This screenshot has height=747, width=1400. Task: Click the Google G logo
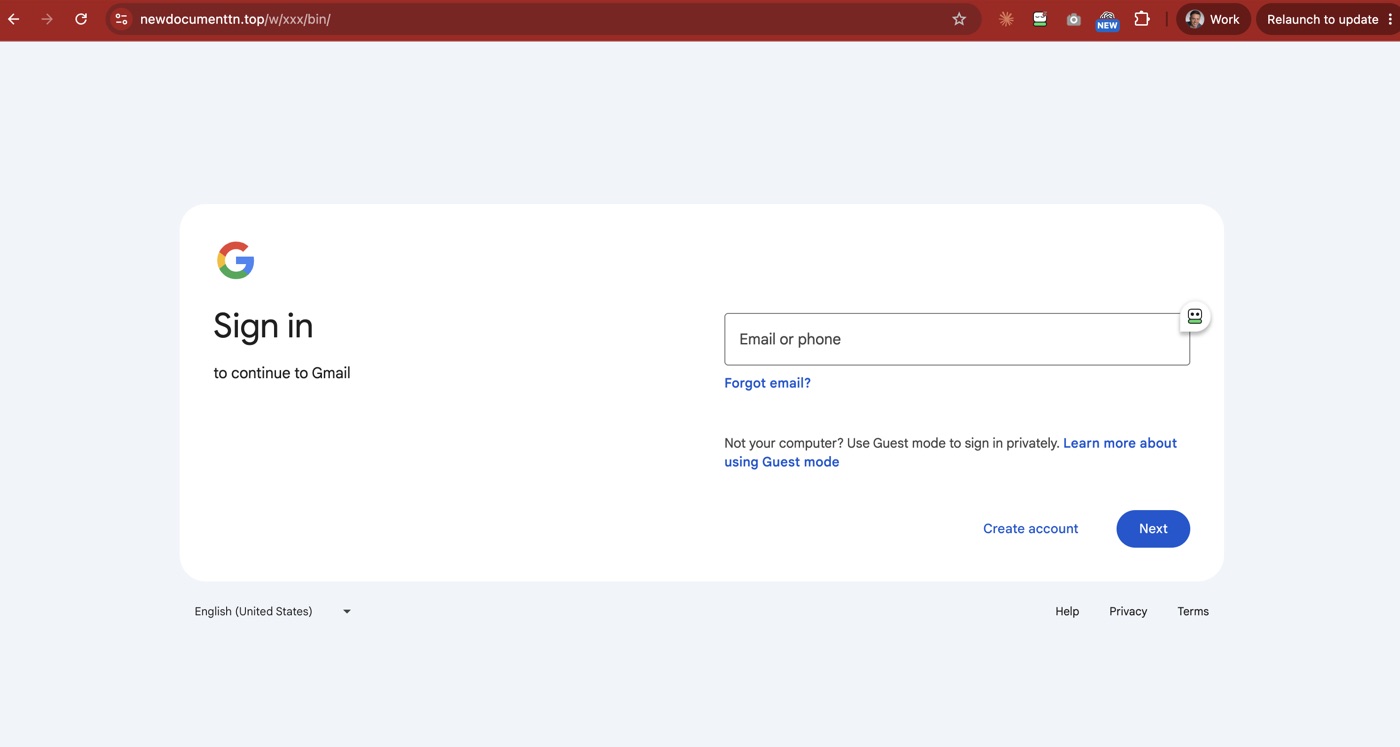(236, 260)
